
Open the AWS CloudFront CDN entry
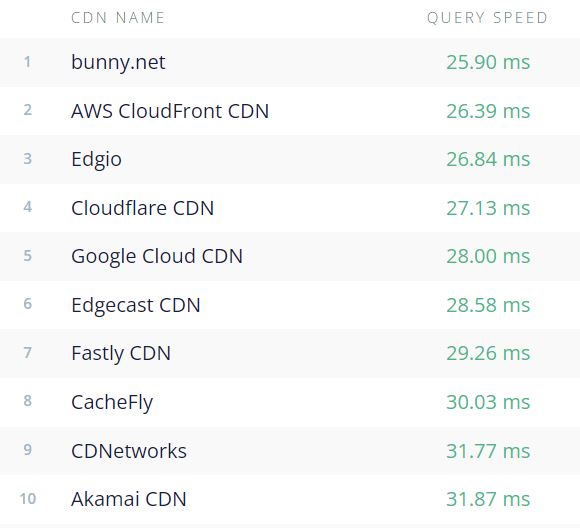click(x=170, y=111)
